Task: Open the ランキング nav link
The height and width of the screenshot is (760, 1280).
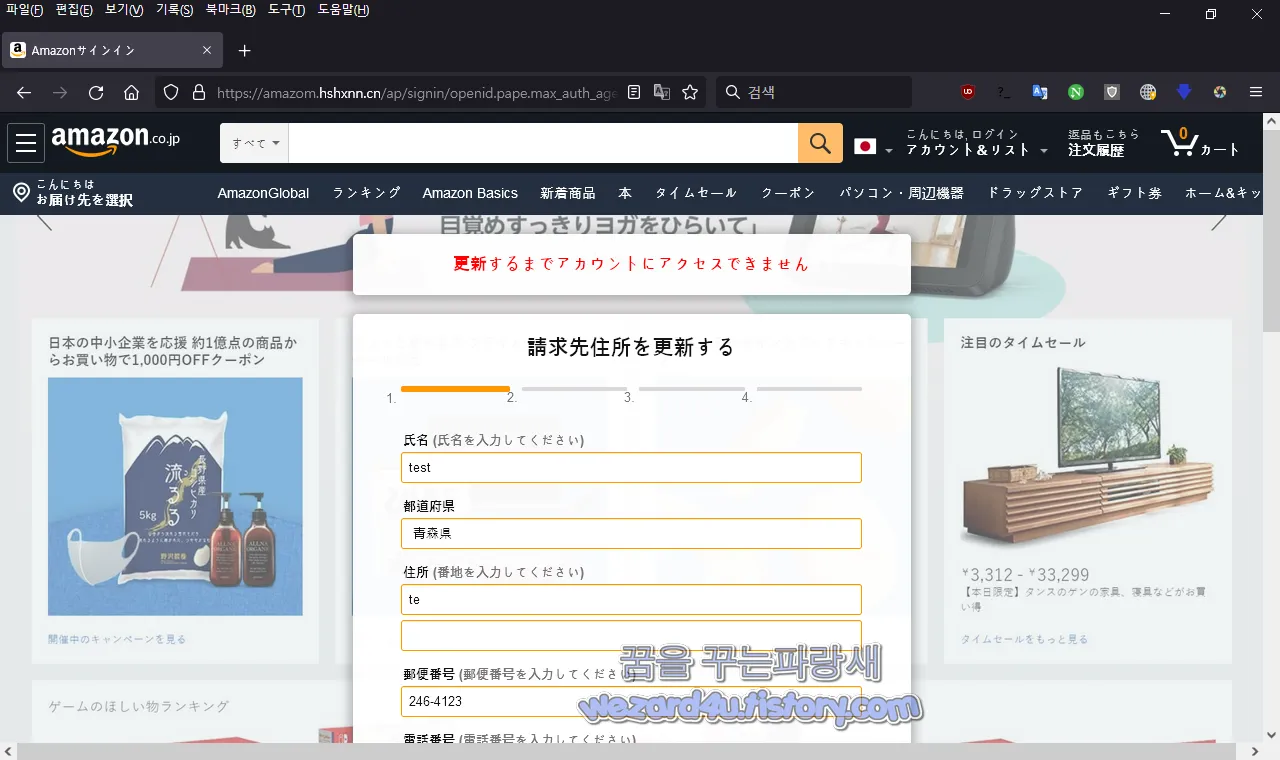Action: (x=366, y=193)
